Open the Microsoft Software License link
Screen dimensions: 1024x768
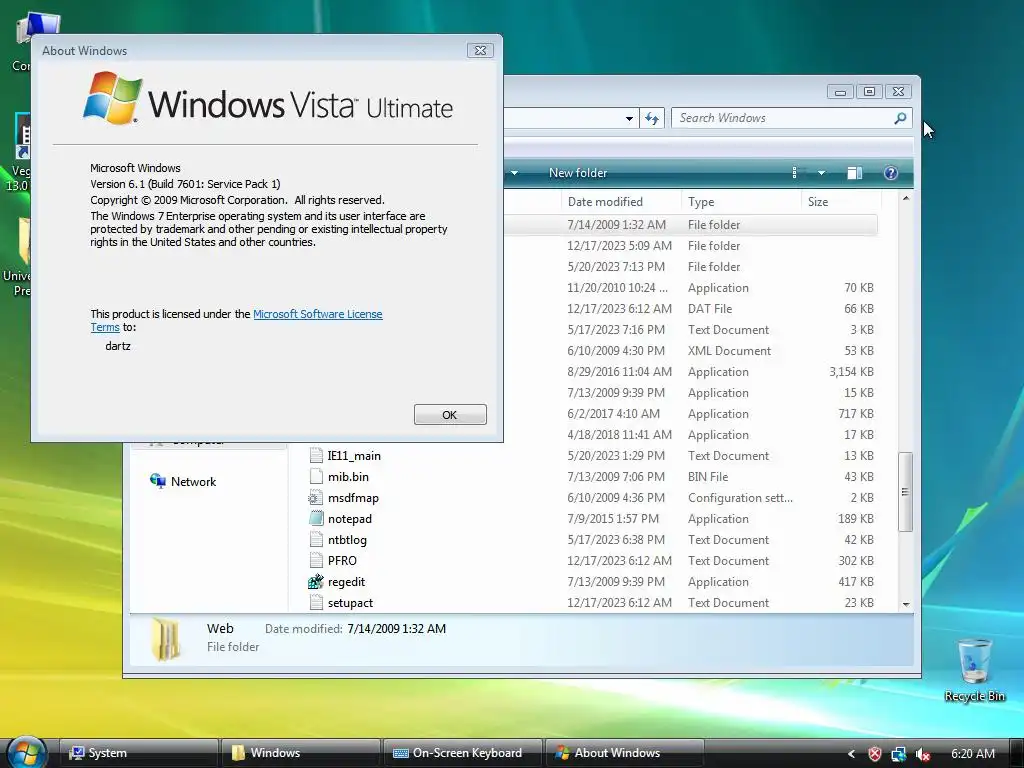tap(317, 314)
